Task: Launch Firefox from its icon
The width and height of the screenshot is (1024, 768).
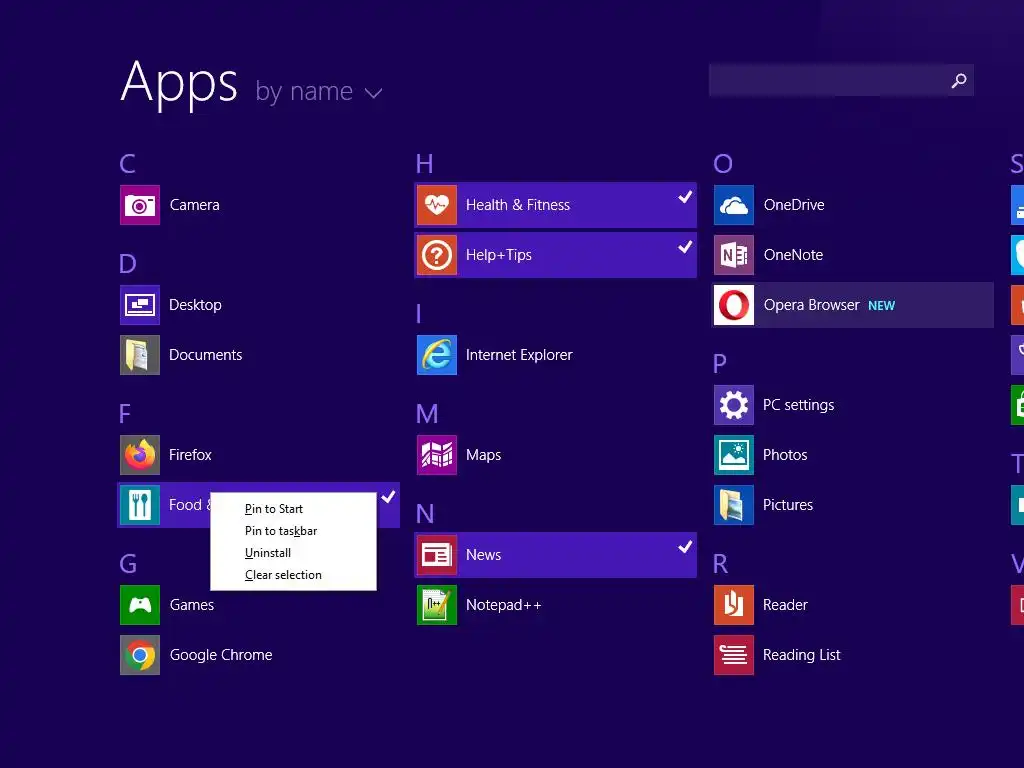Action: click(140, 455)
